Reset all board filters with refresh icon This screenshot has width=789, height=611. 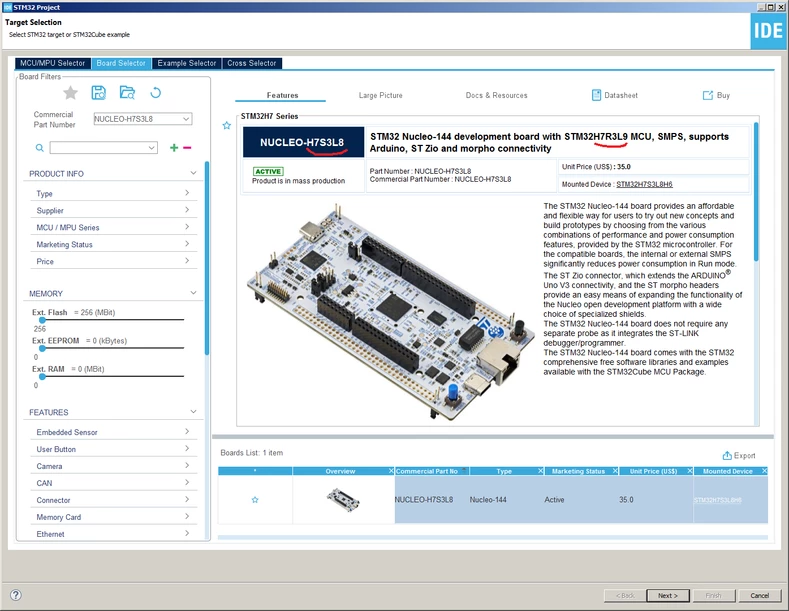pyautogui.click(x=155, y=93)
